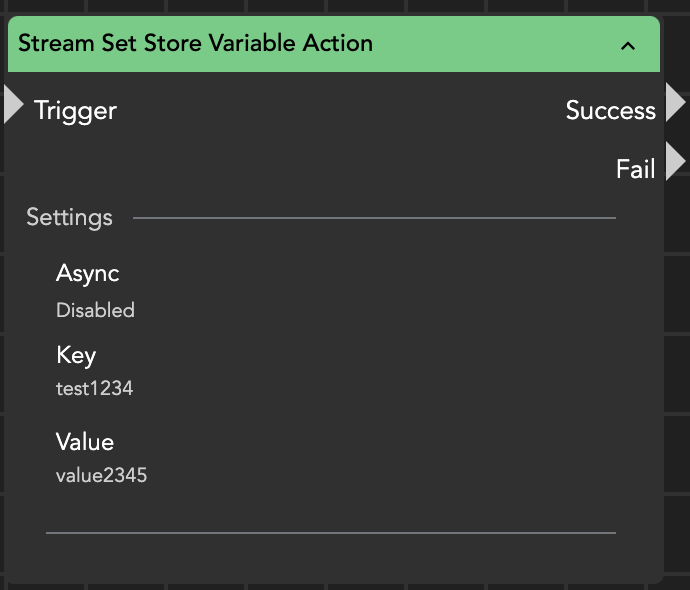Click the Fail output pin arrow

coord(675,161)
